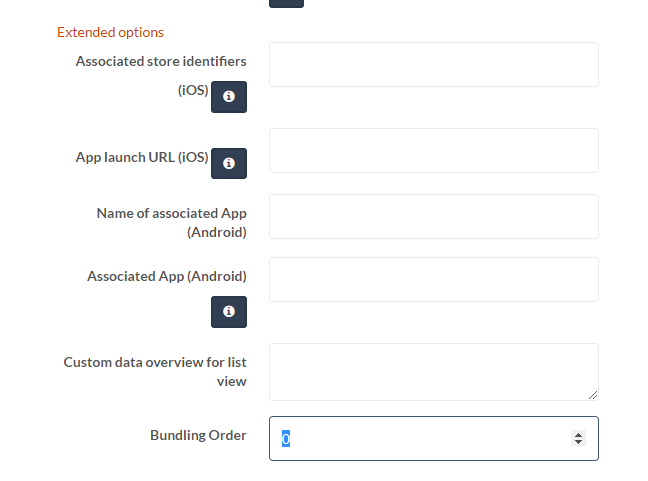The height and width of the screenshot is (481, 648).
Task: Click the partially visible dark button at top
Action: coord(286,3)
